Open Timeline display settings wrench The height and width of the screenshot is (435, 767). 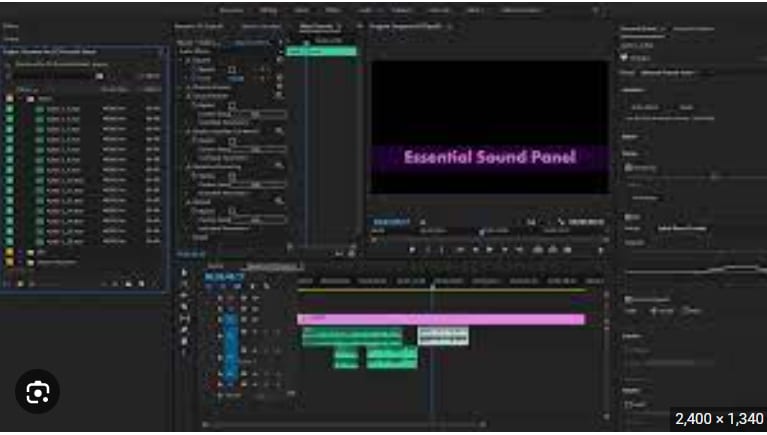(x=267, y=286)
